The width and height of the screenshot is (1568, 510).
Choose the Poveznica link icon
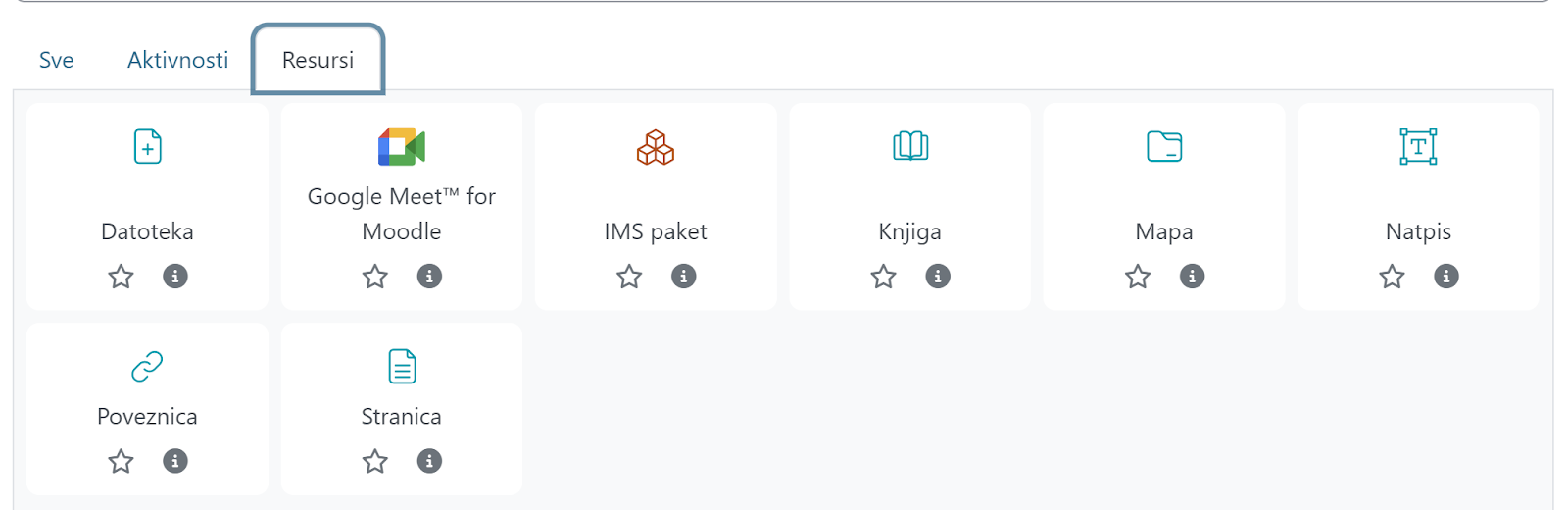tap(147, 367)
